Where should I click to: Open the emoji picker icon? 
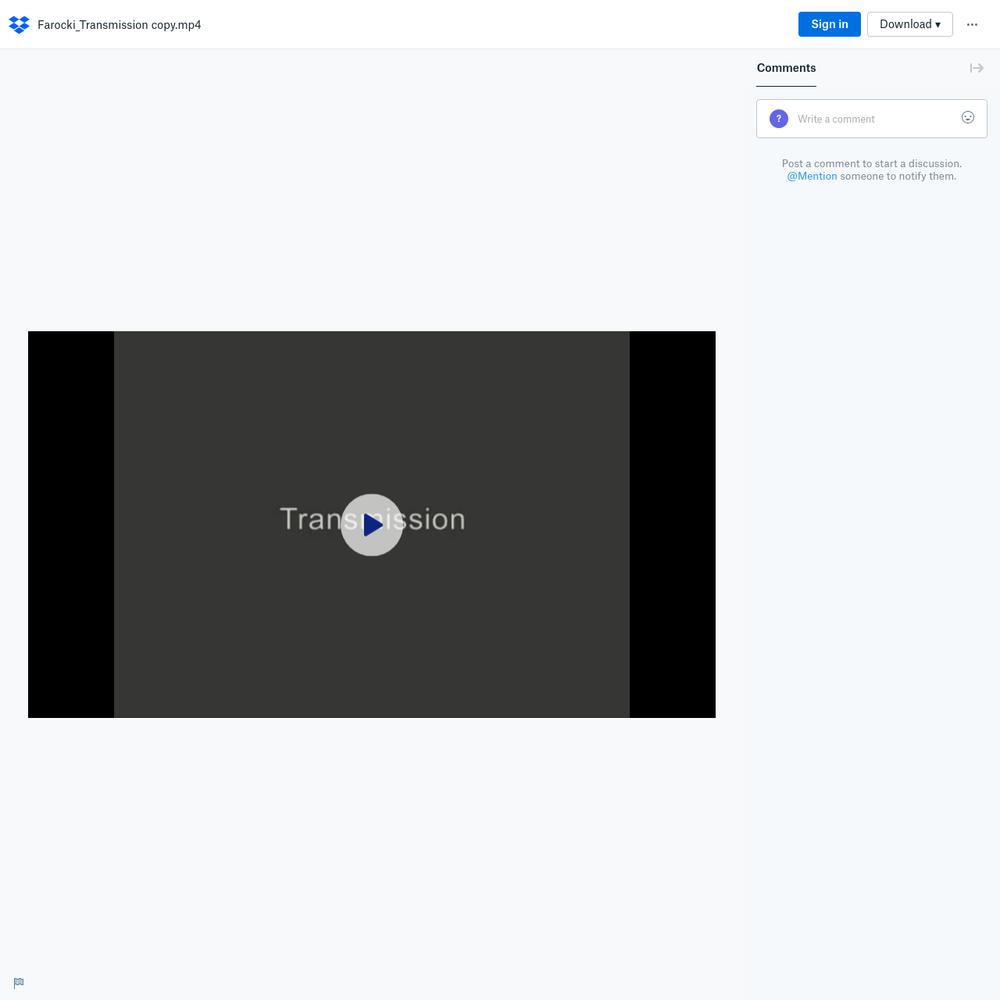pyautogui.click(x=967, y=117)
